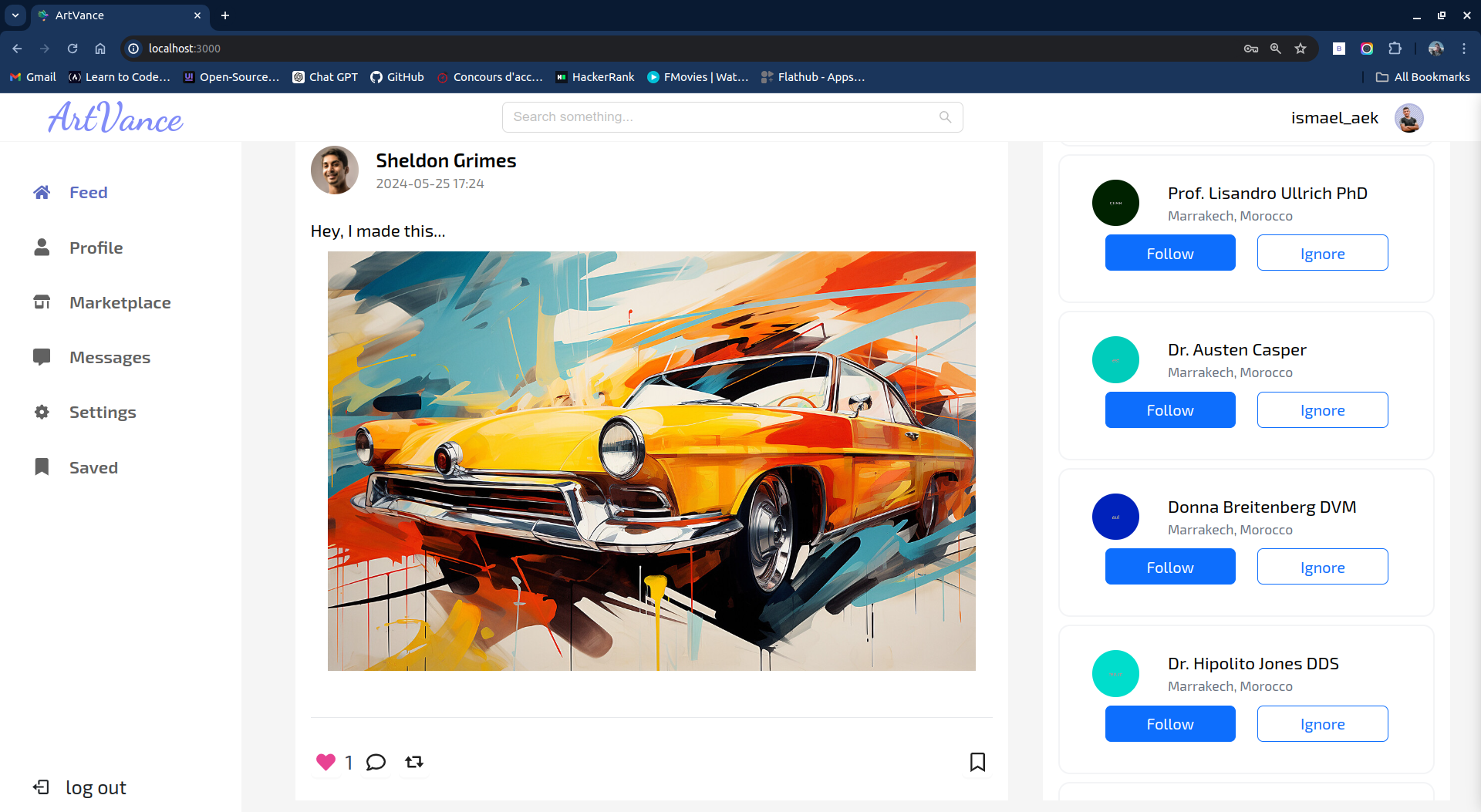Open comments with the speech bubble icon
Screen dimensions: 1481x812
click(x=376, y=762)
